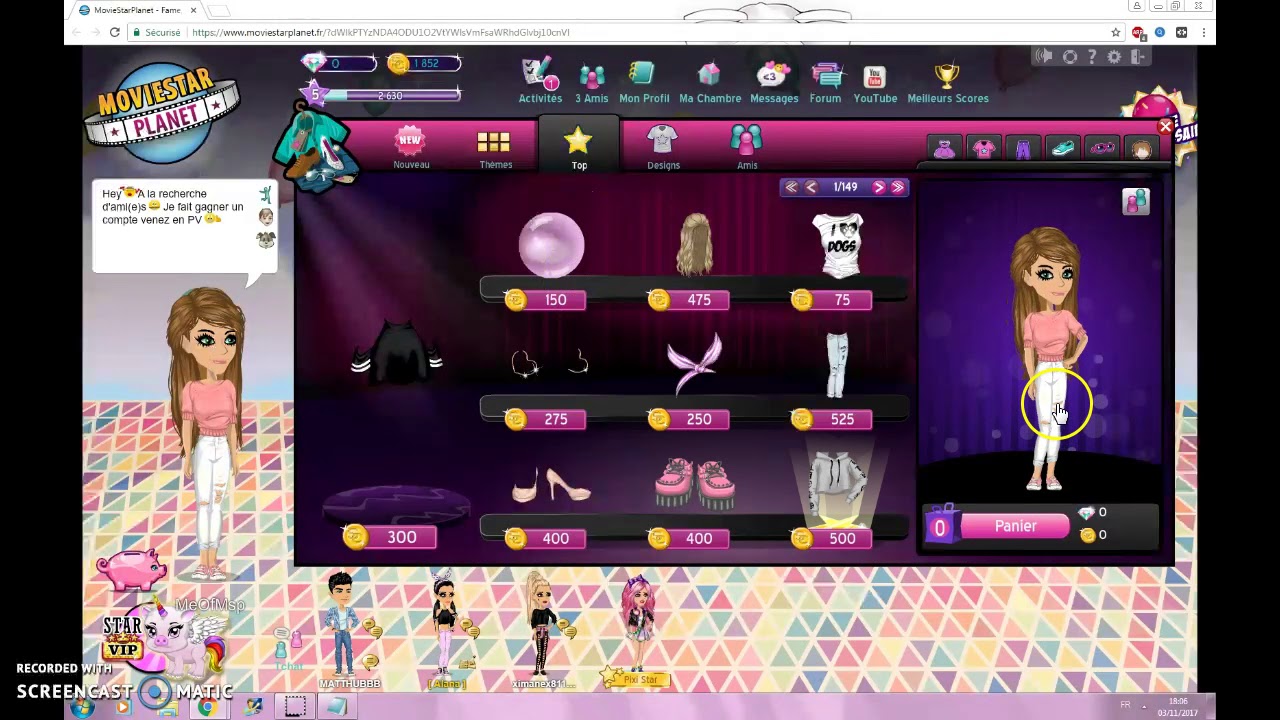Click the MATTHUBBB avatar
1280x720 pixels.
coord(343,625)
